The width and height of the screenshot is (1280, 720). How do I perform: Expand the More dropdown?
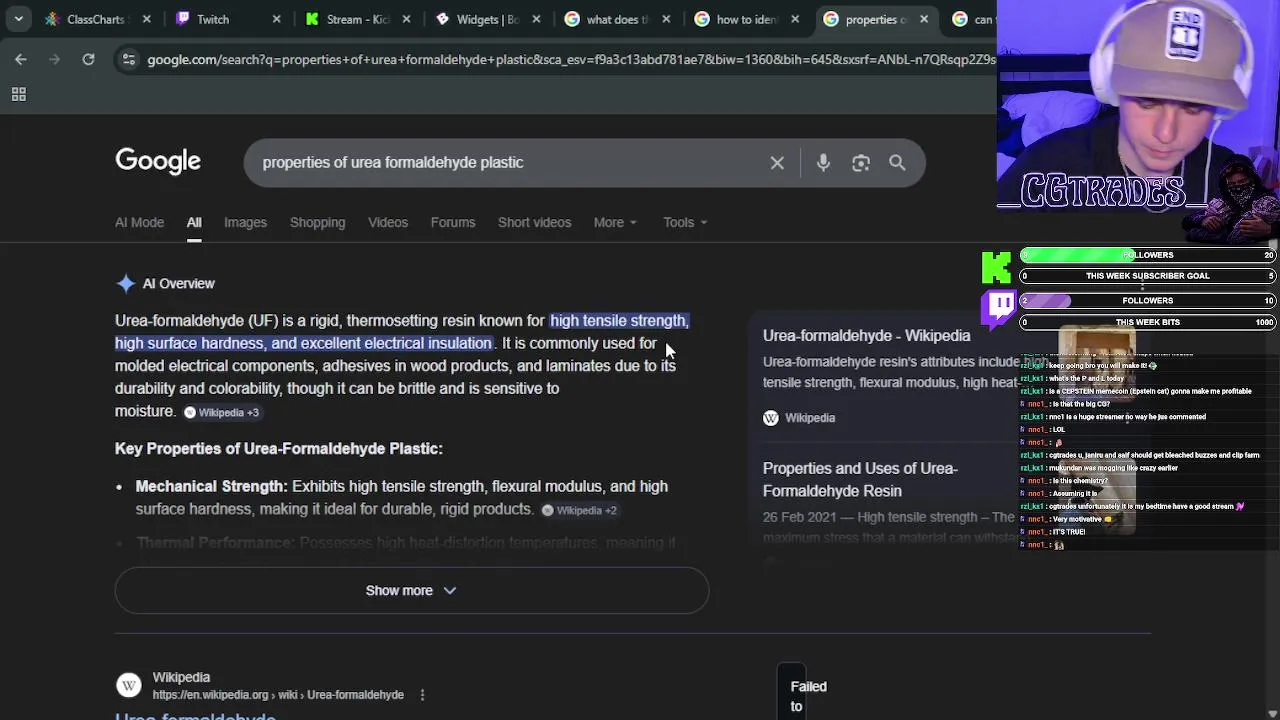[x=615, y=222]
